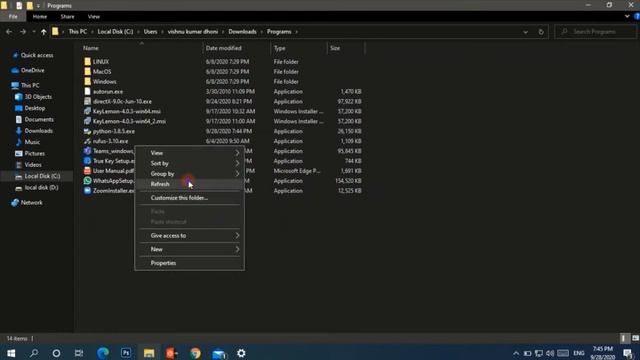Switch to the View ribbon tab

(x=93, y=17)
